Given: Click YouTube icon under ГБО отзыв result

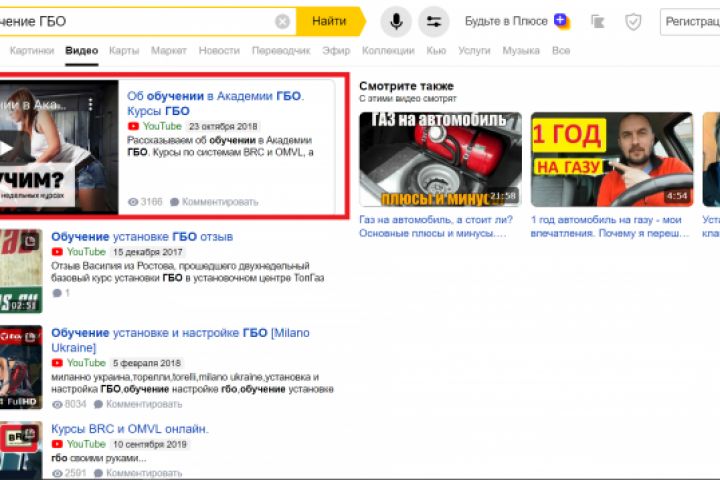Looking at the screenshot, I should tap(57, 252).
